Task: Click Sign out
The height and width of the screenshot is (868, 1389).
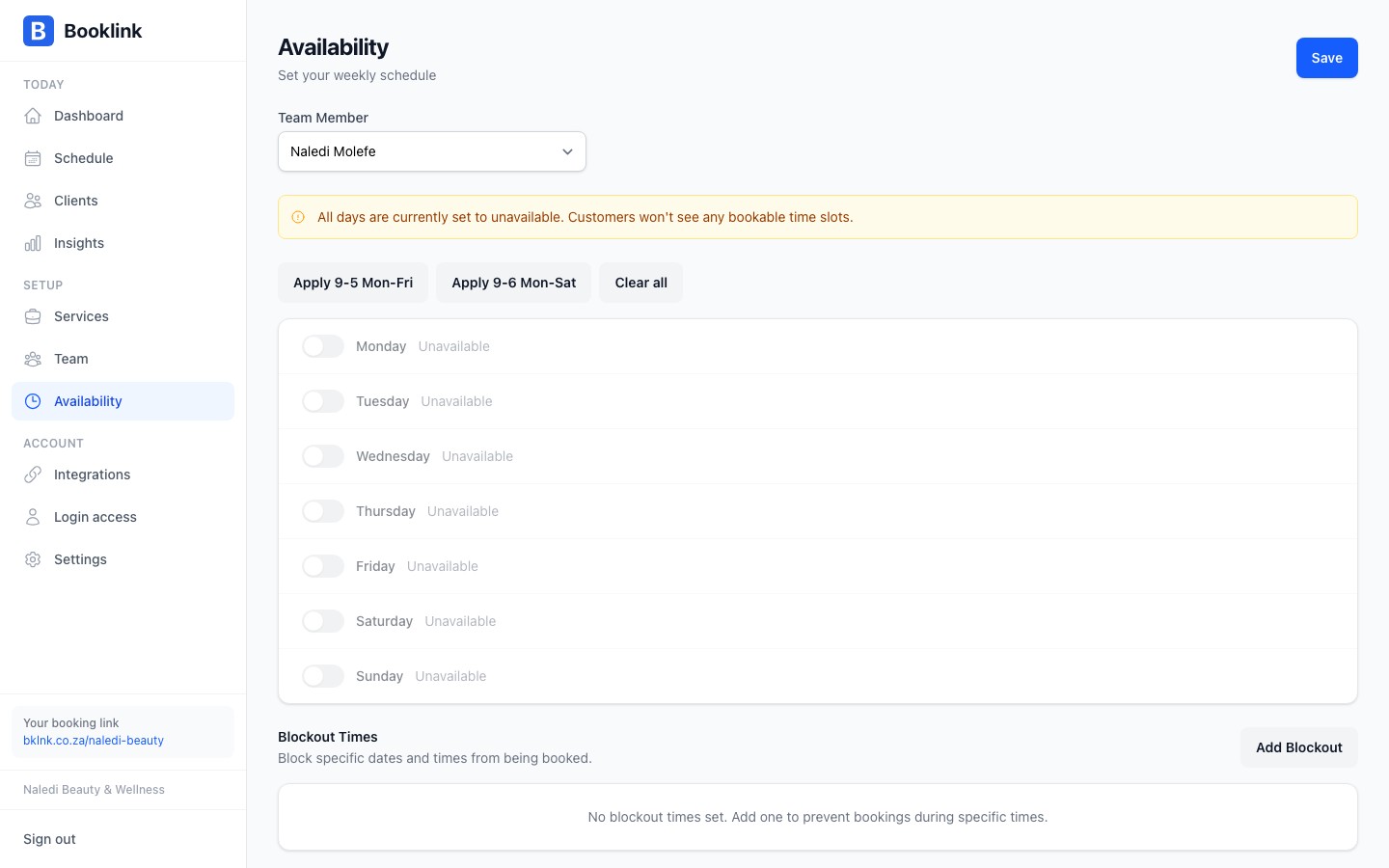Action: (x=49, y=839)
